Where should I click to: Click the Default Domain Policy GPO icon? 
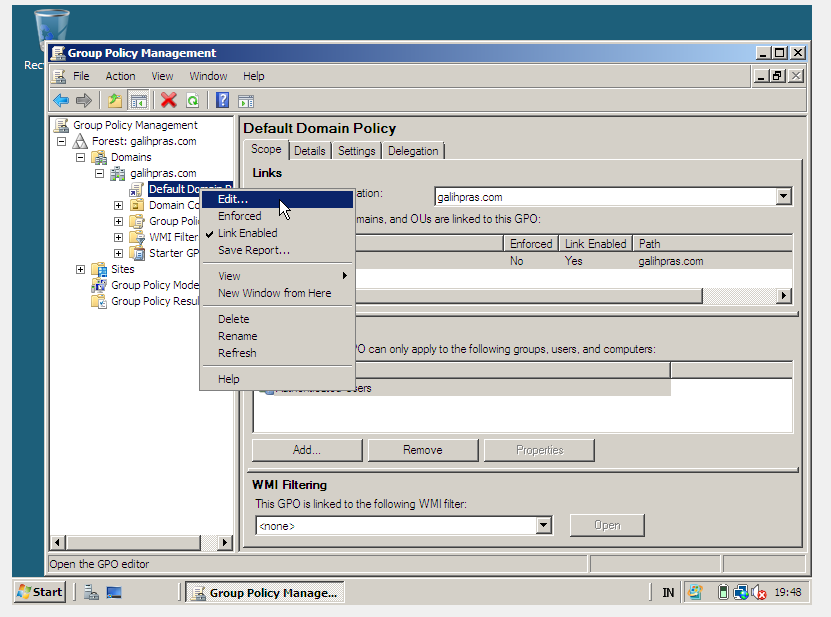137,189
